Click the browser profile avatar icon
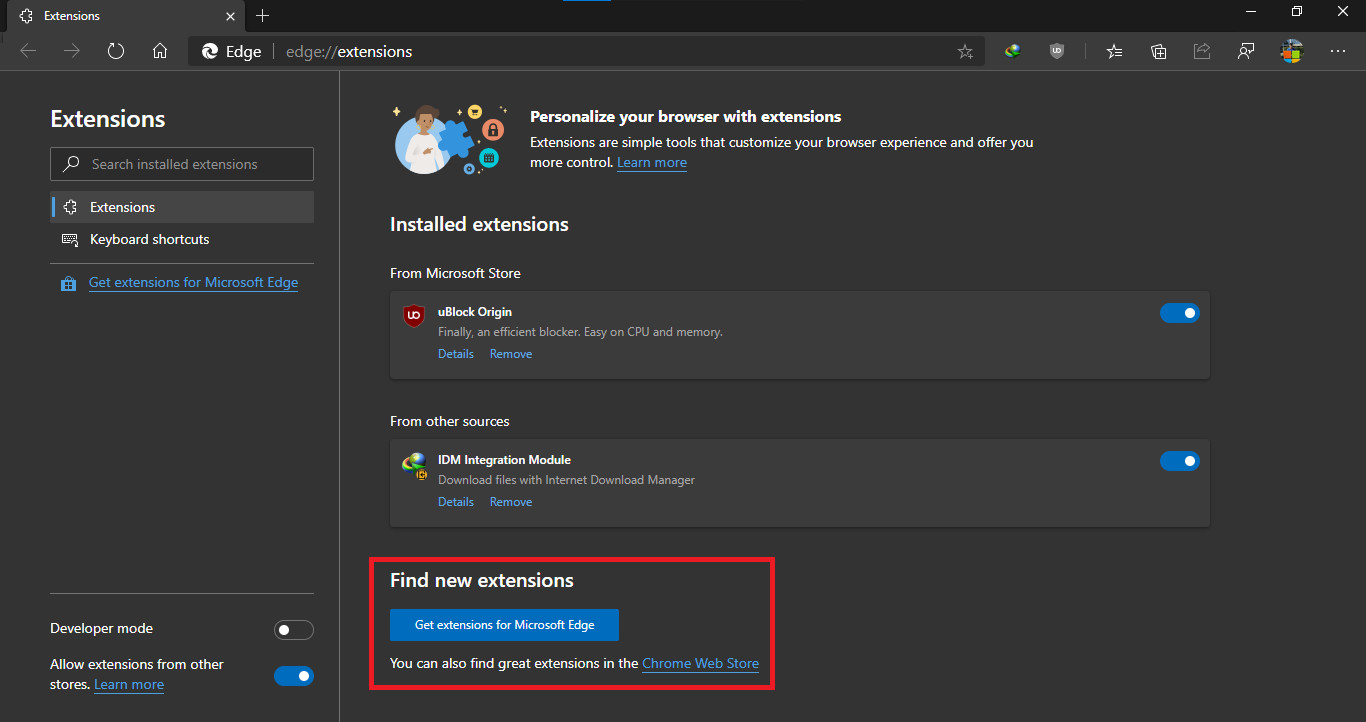This screenshot has width=1366, height=722. coord(1291,51)
